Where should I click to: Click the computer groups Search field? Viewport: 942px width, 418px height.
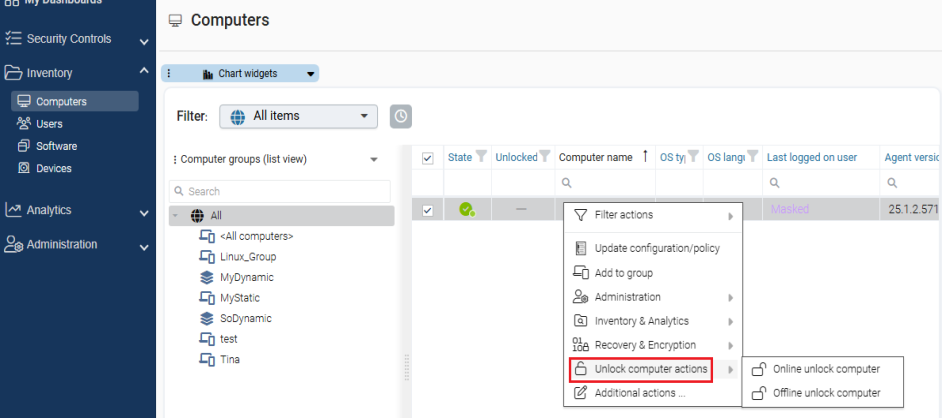pos(280,191)
